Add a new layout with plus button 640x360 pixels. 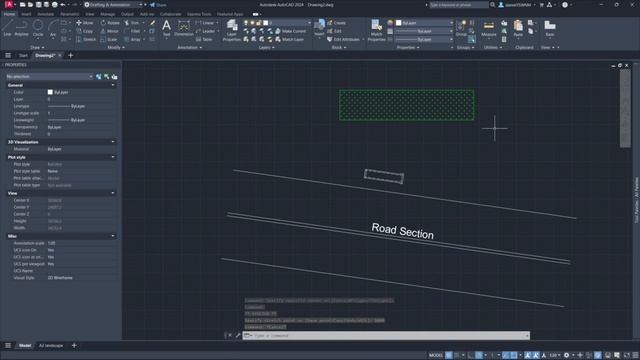74,345
